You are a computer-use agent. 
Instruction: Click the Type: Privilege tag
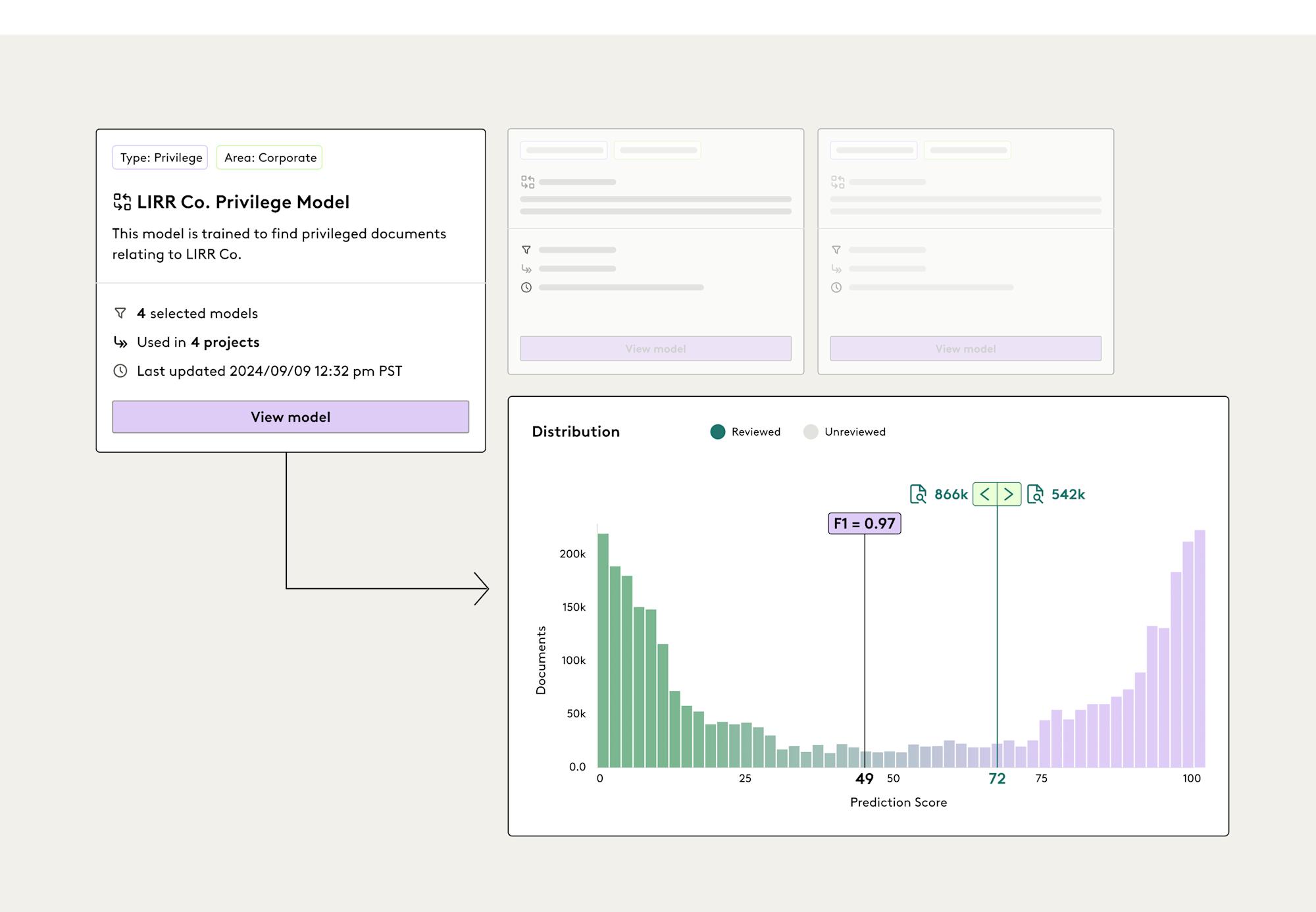pyautogui.click(x=160, y=157)
